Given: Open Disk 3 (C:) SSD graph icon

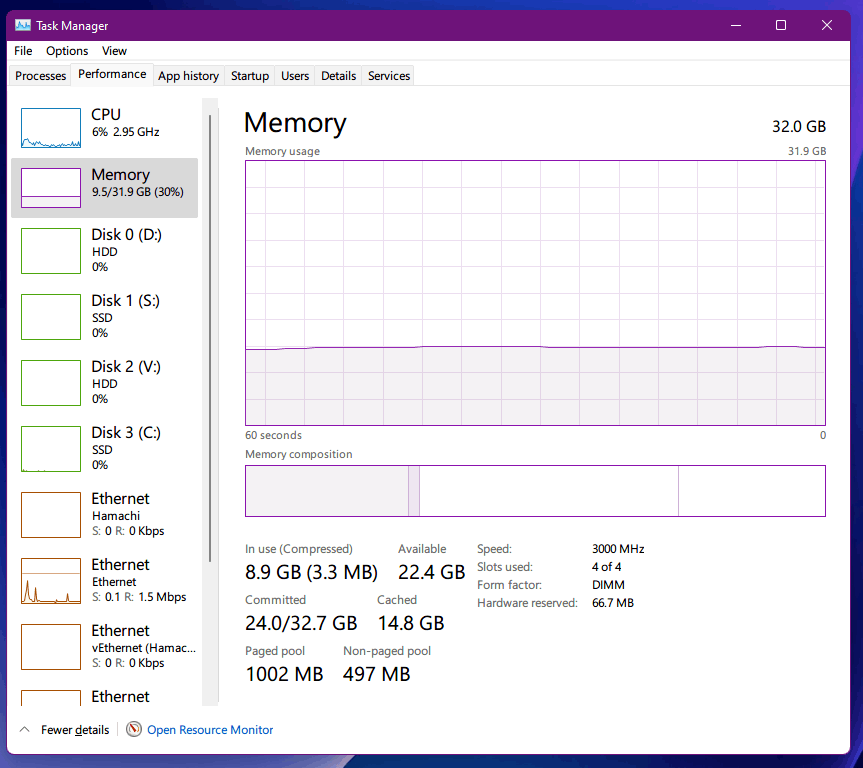Looking at the screenshot, I should 51,449.
